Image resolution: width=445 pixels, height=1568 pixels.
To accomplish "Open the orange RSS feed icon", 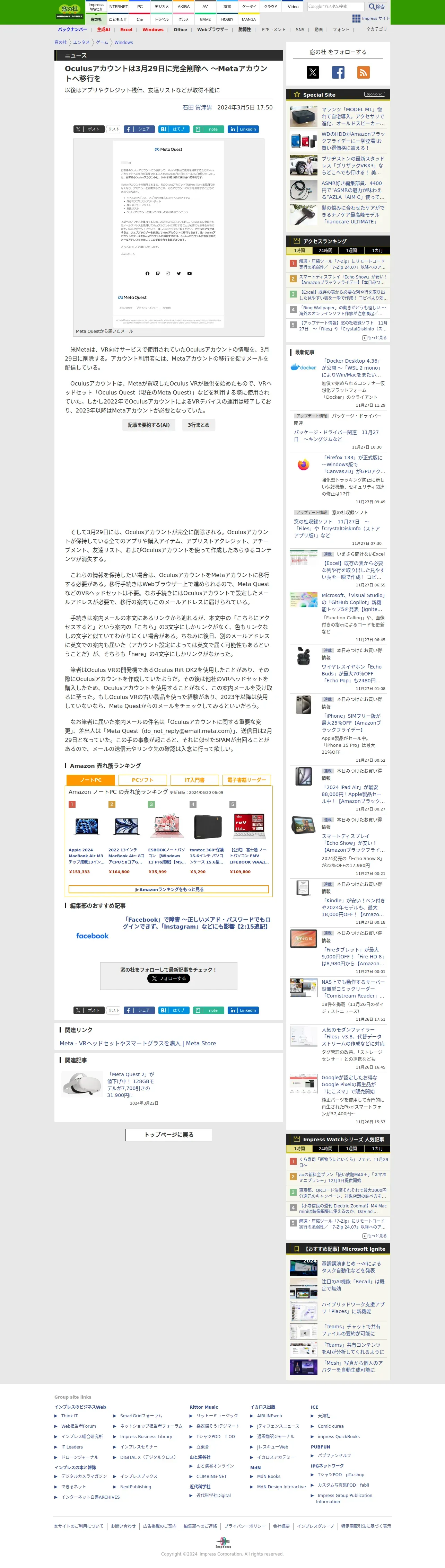I will pos(363,72).
